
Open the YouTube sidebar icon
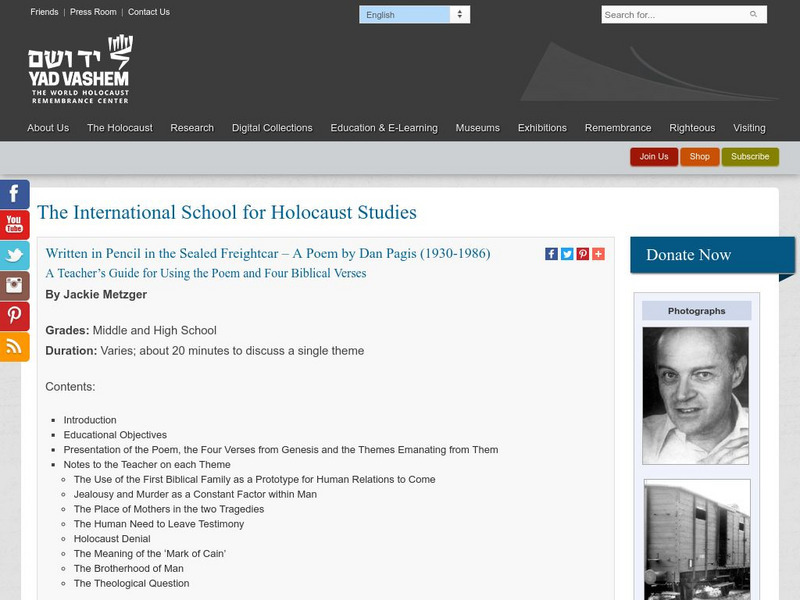(14, 224)
